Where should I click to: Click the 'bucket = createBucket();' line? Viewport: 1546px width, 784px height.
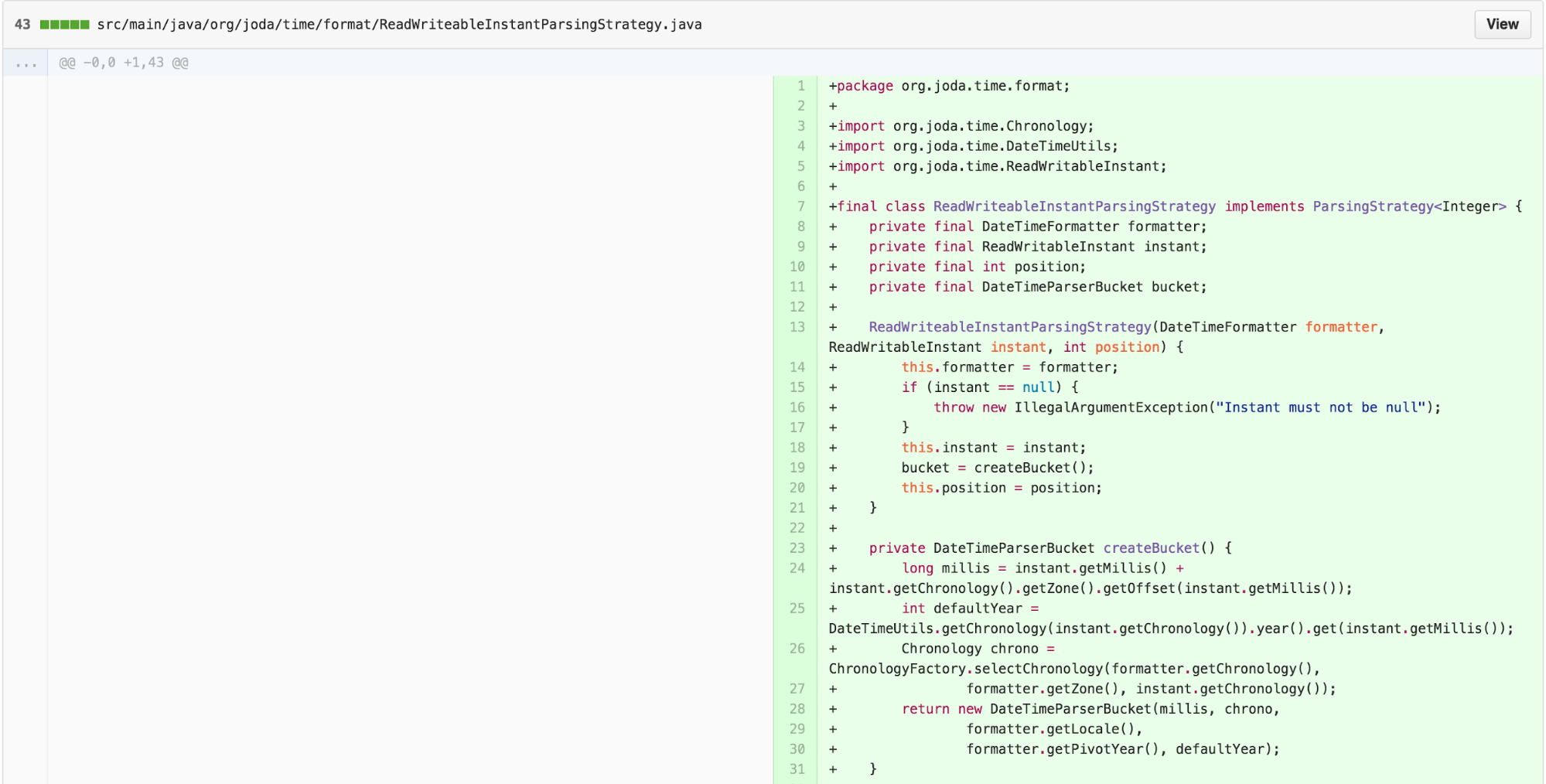997,468
